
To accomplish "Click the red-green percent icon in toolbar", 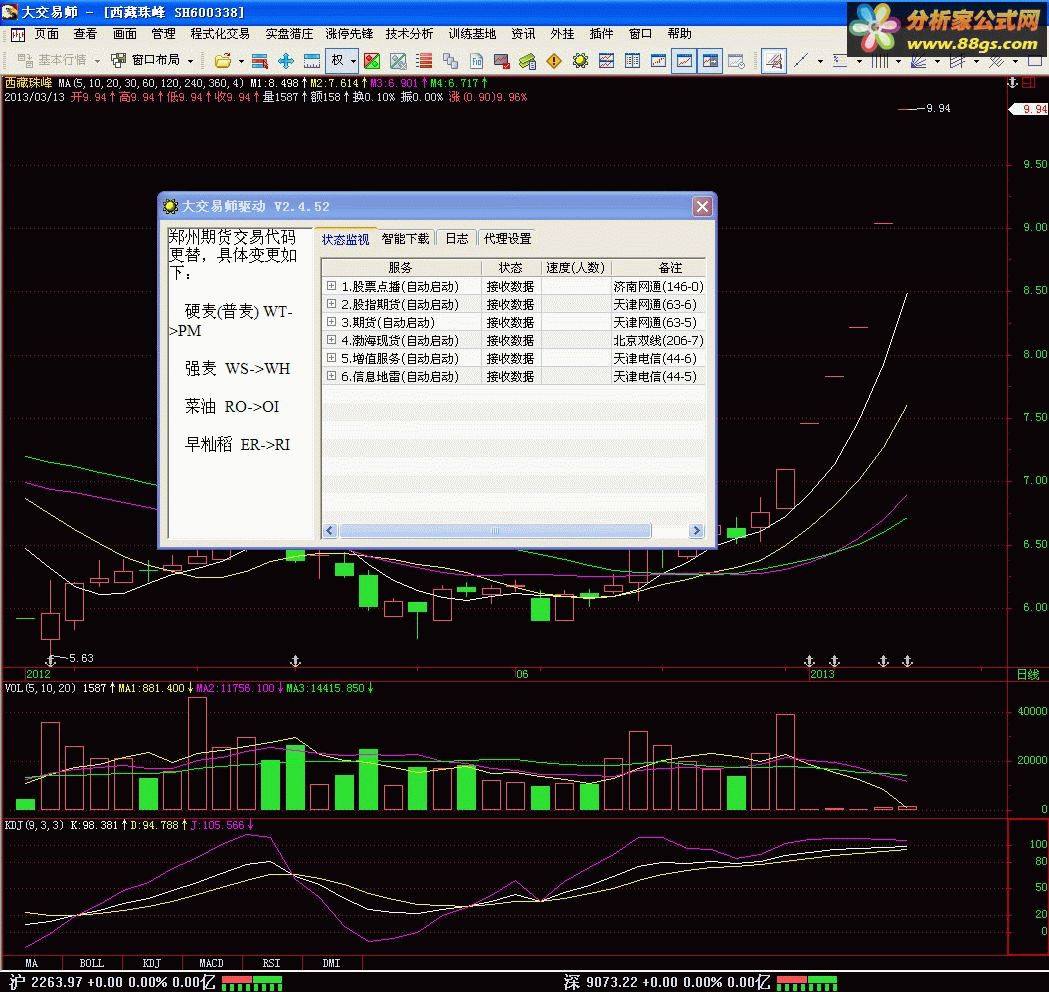I will tap(372, 61).
